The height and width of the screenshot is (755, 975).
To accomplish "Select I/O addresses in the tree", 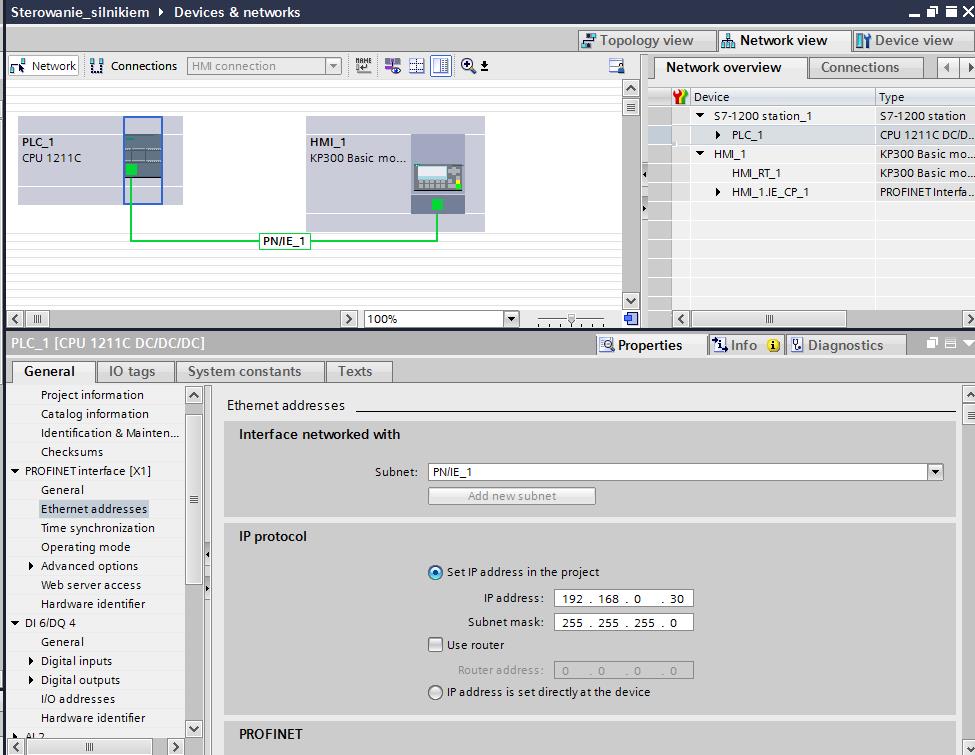I will [78, 699].
